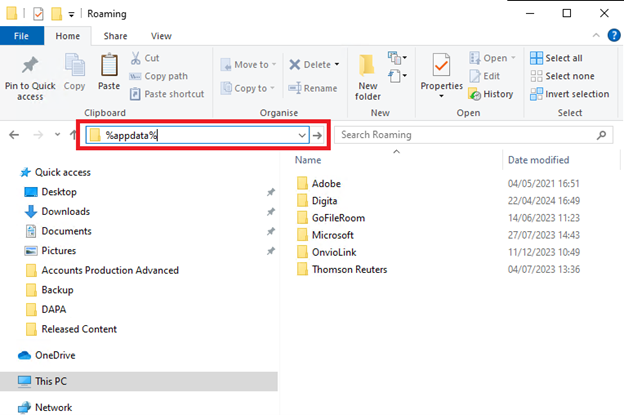Expand the address bar history dropdown

[302, 135]
